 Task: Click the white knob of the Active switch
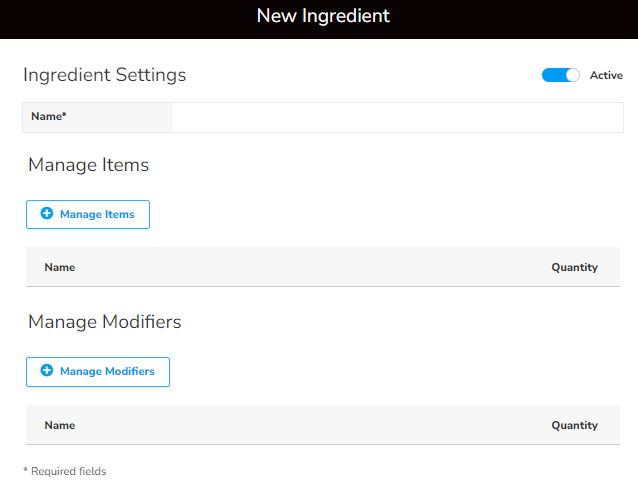(572, 75)
